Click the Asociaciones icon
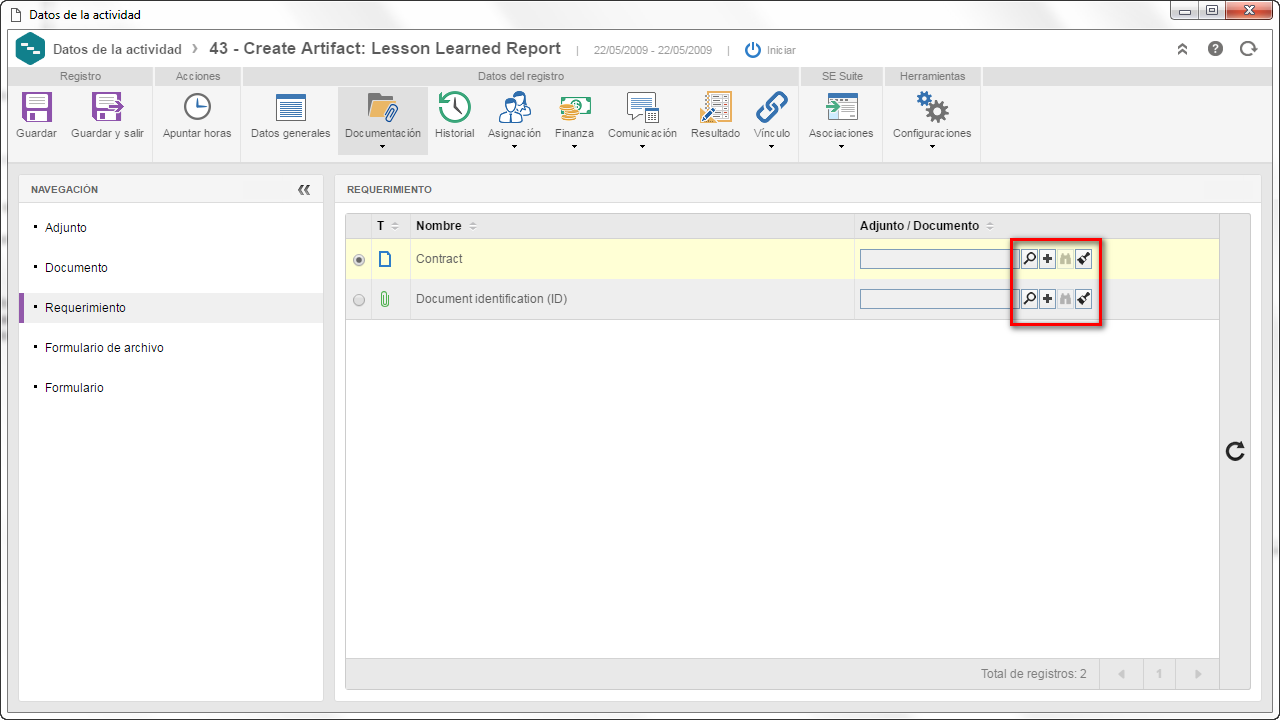Image resolution: width=1280 pixels, height=720 pixels. pyautogui.click(x=841, y=108)
